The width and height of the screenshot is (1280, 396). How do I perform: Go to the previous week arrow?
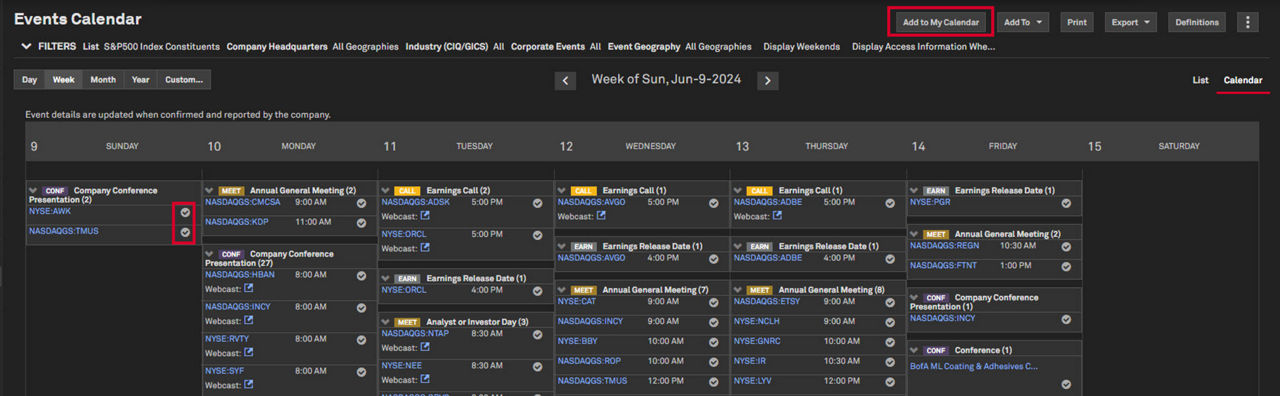[x=566, y=81]
